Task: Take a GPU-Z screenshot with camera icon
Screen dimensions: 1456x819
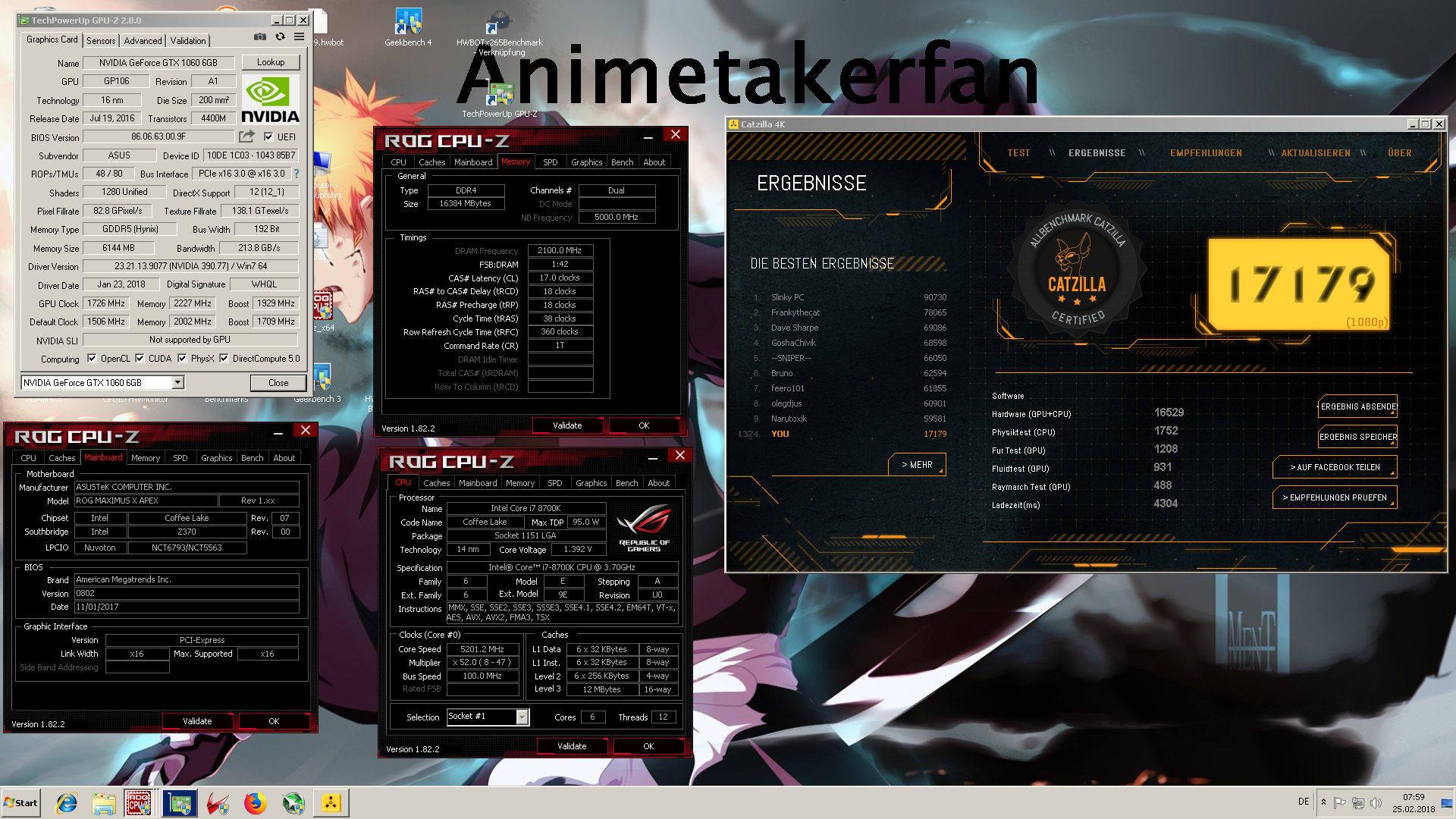Action: click(x=260, y=37)
